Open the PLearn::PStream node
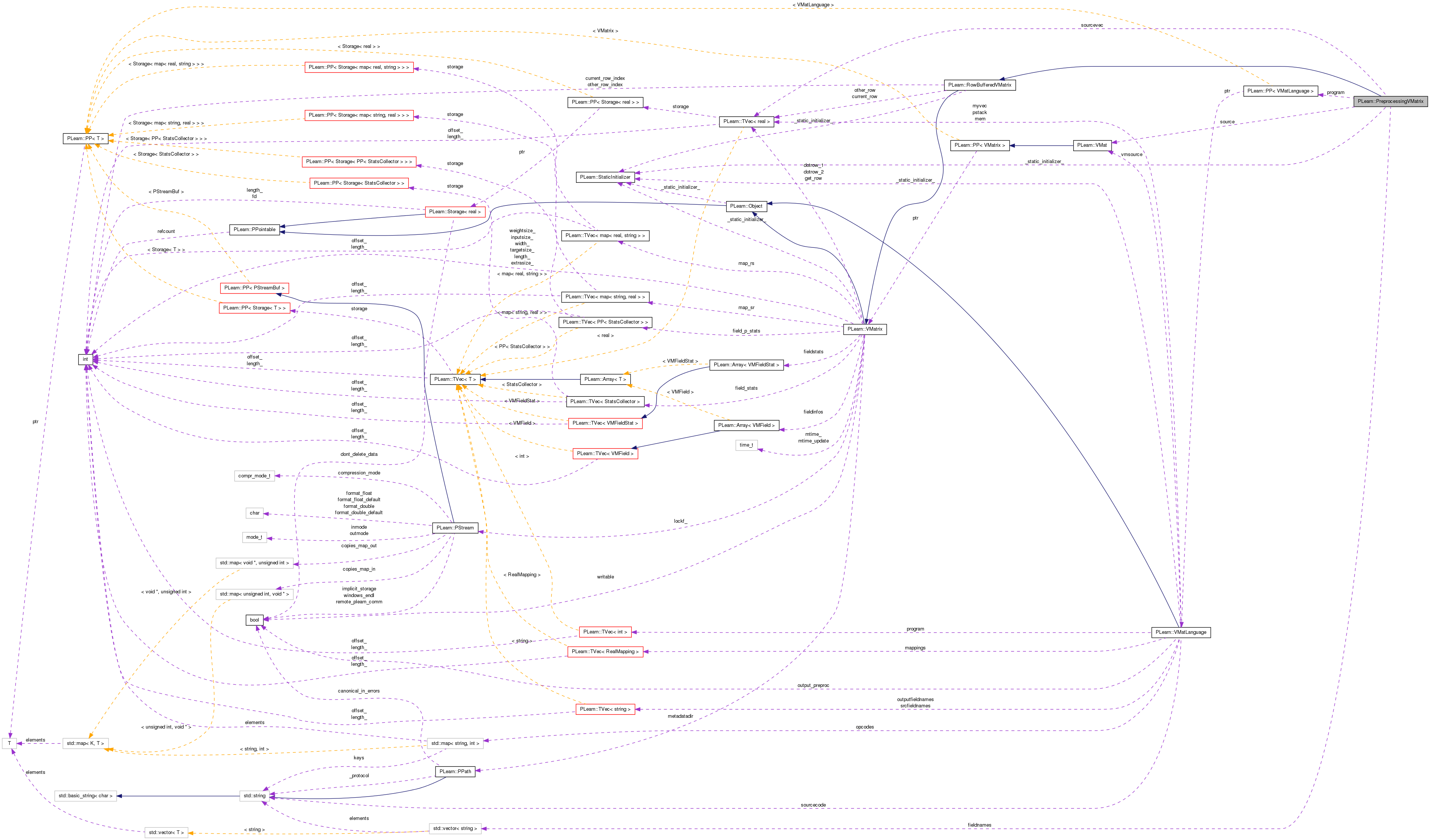 tap(455, 528)
